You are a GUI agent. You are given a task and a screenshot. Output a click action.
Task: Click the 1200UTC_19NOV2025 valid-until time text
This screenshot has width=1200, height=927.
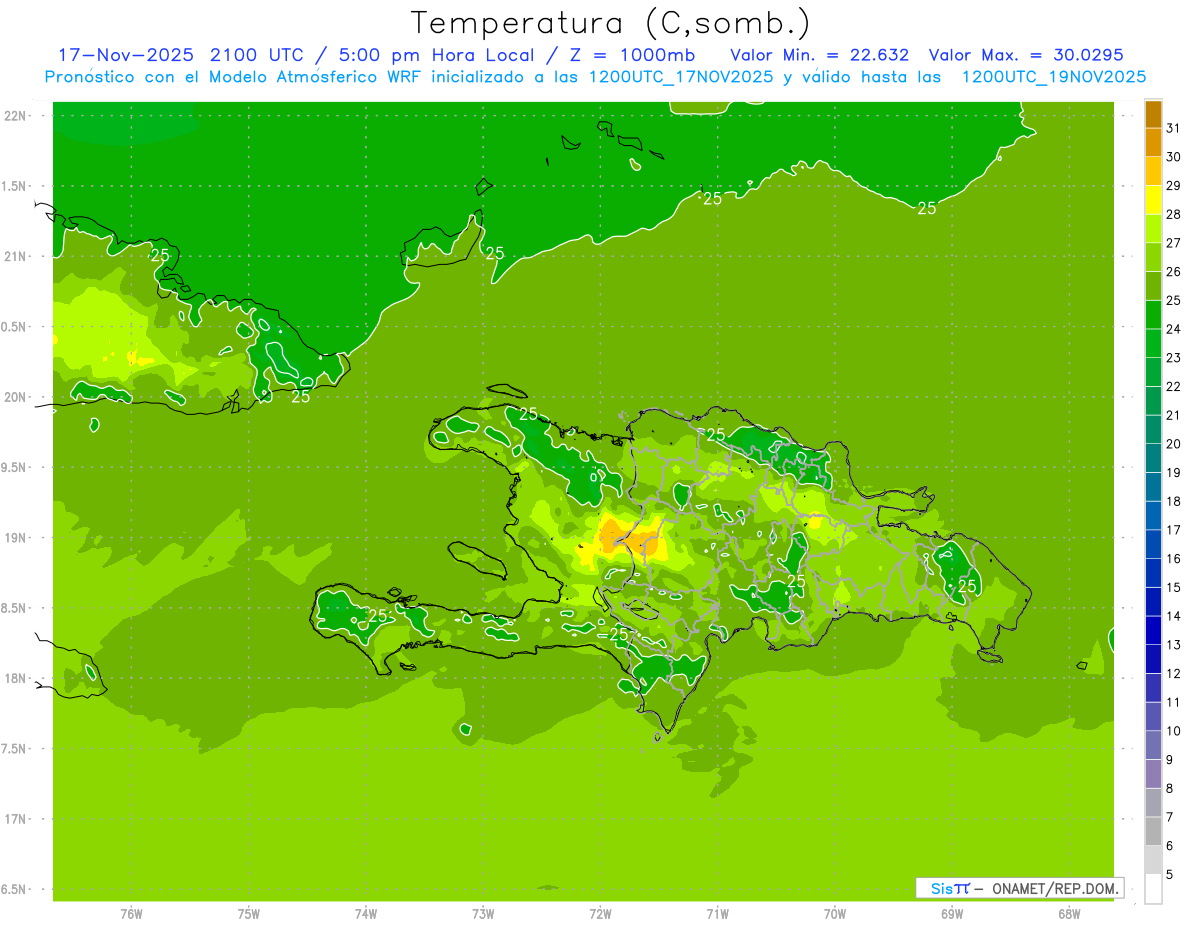pyautogui.click(x=1053, y=76)
